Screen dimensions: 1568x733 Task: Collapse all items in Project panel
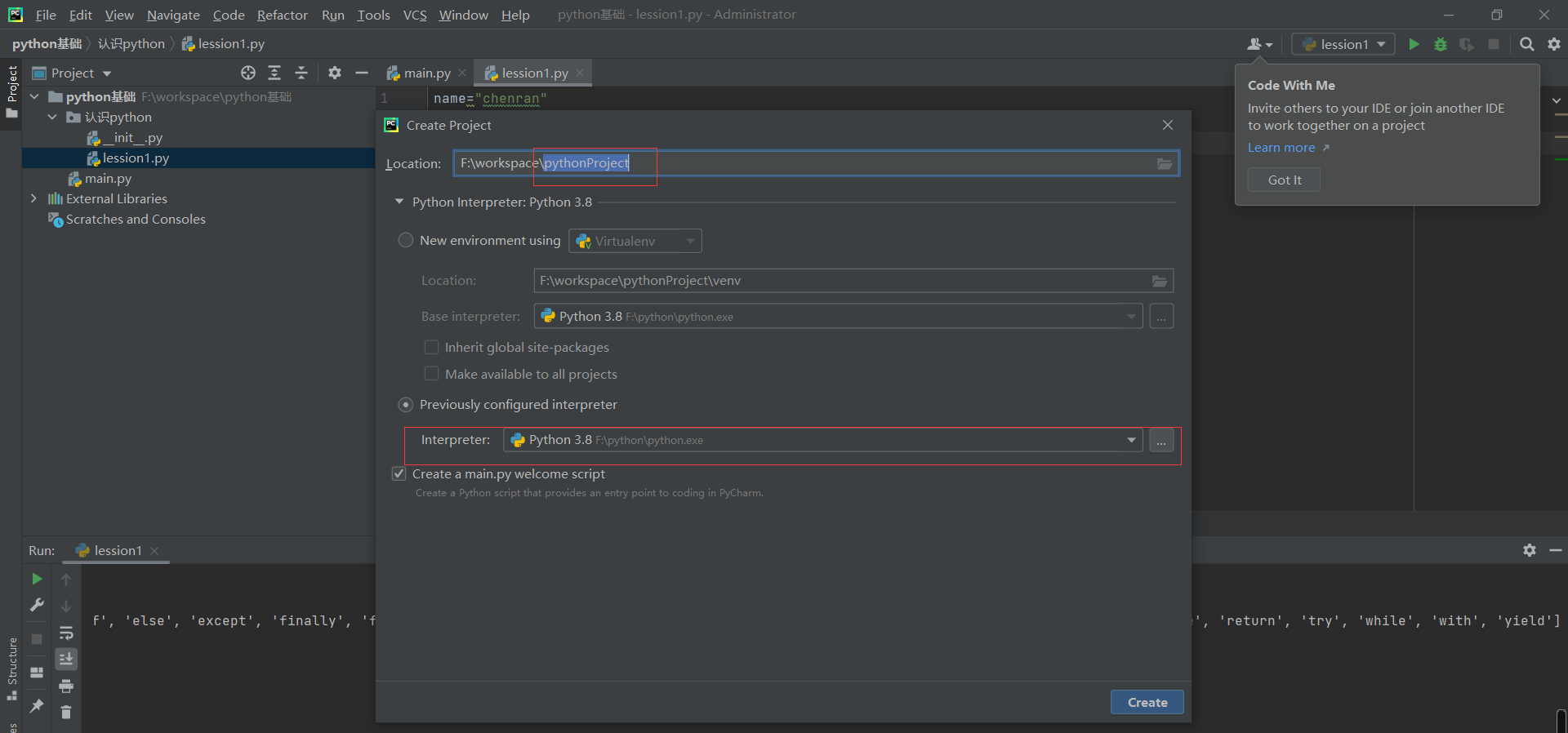(x=301, y=73)
